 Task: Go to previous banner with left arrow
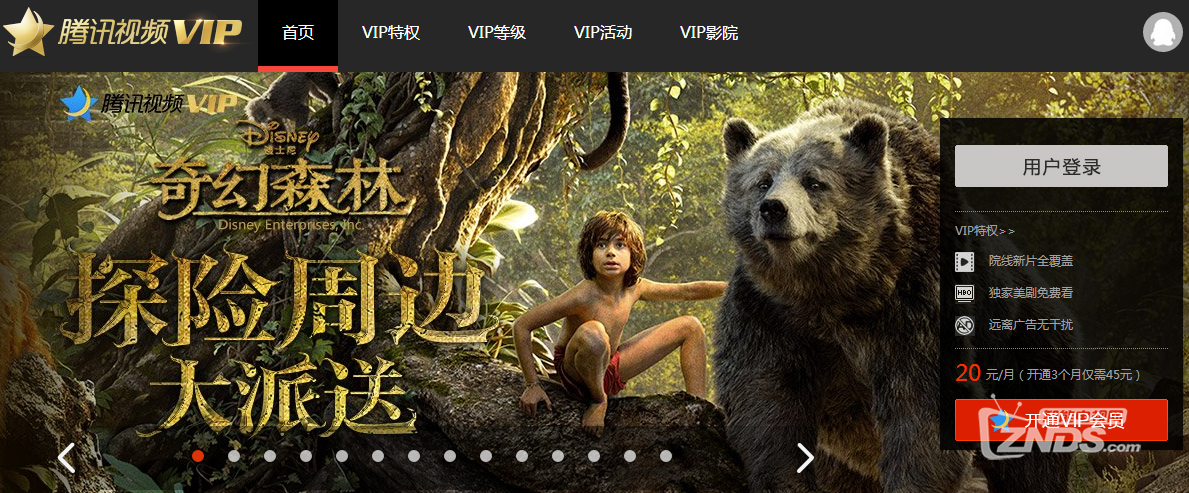click(67, 457)
